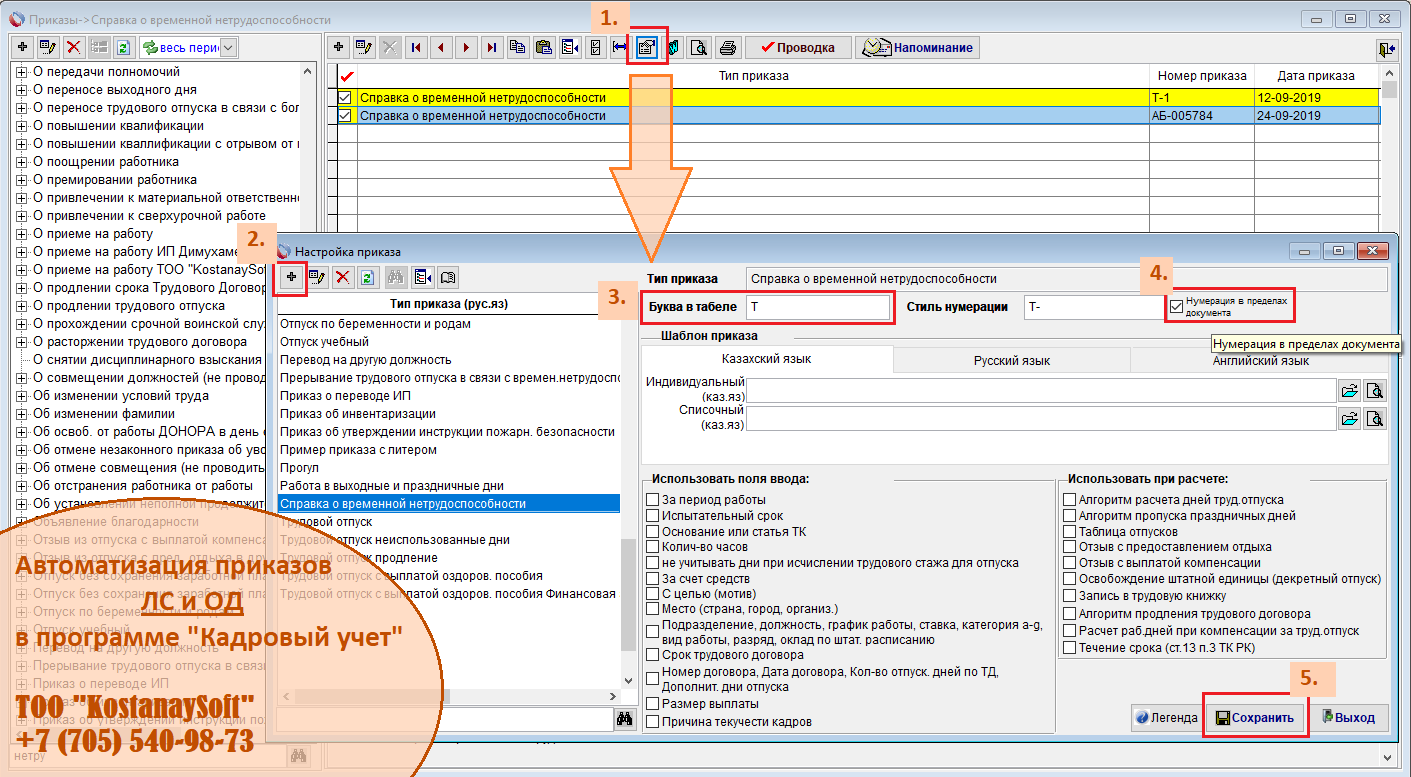Enable Алгоритм расчета дней труд.отпуска checkbox

[x=1070, y=499]
